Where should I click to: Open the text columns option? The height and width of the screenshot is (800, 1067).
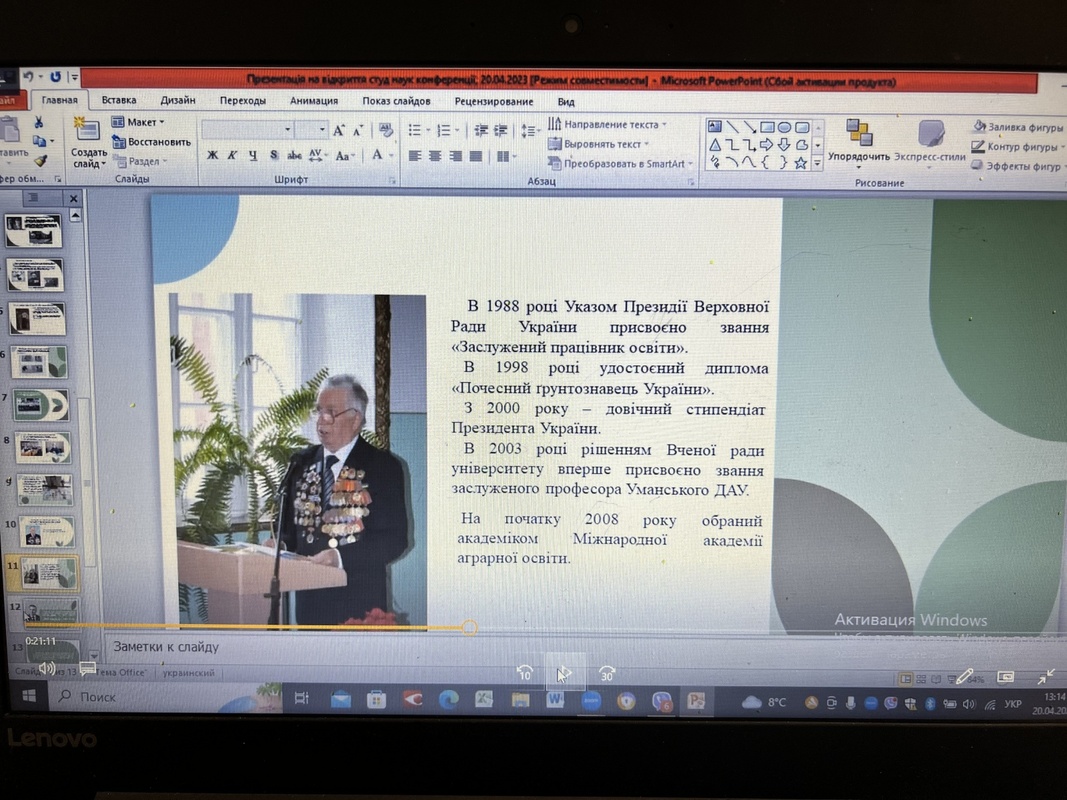pyautogui.click(x=504, y=156)
